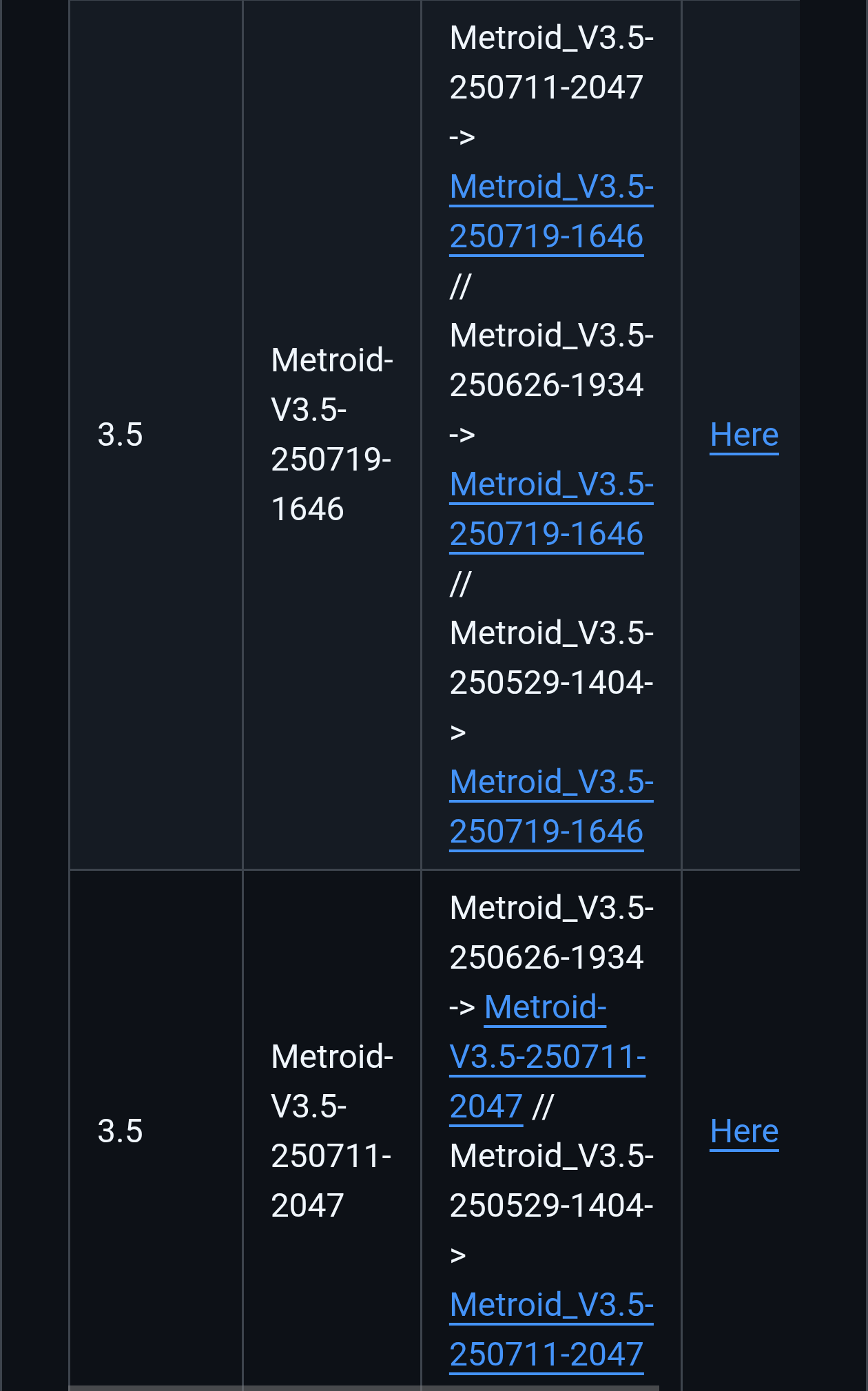This screenshot has height=1391, width=868.
Task: Click the plain Metroid_V3.5-250626-1934 text in the bottom row
Action: (x=550, y=933)
